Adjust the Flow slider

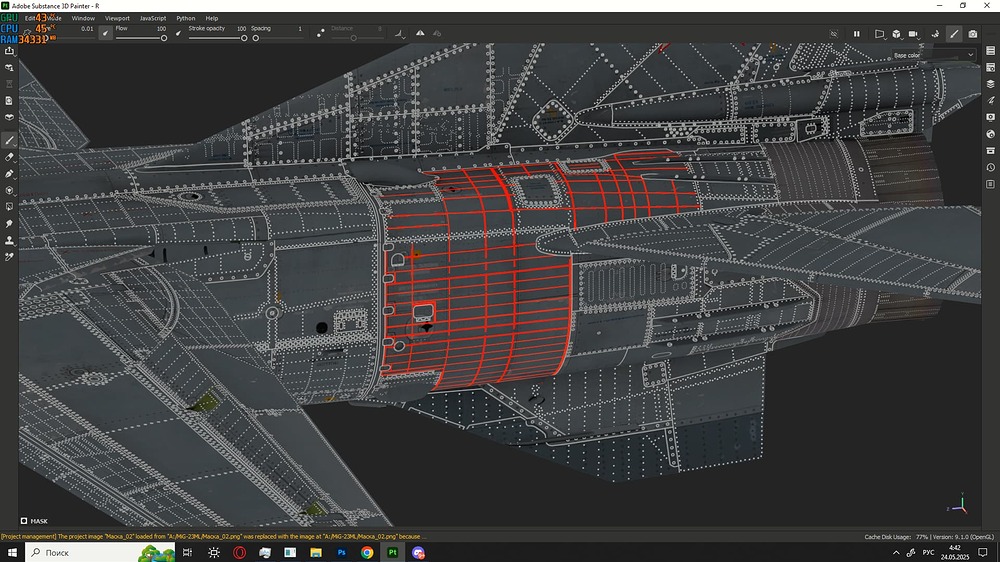click(141, 38)
